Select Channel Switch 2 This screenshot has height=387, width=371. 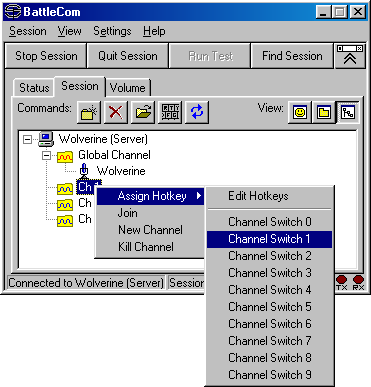coord(269,256)
